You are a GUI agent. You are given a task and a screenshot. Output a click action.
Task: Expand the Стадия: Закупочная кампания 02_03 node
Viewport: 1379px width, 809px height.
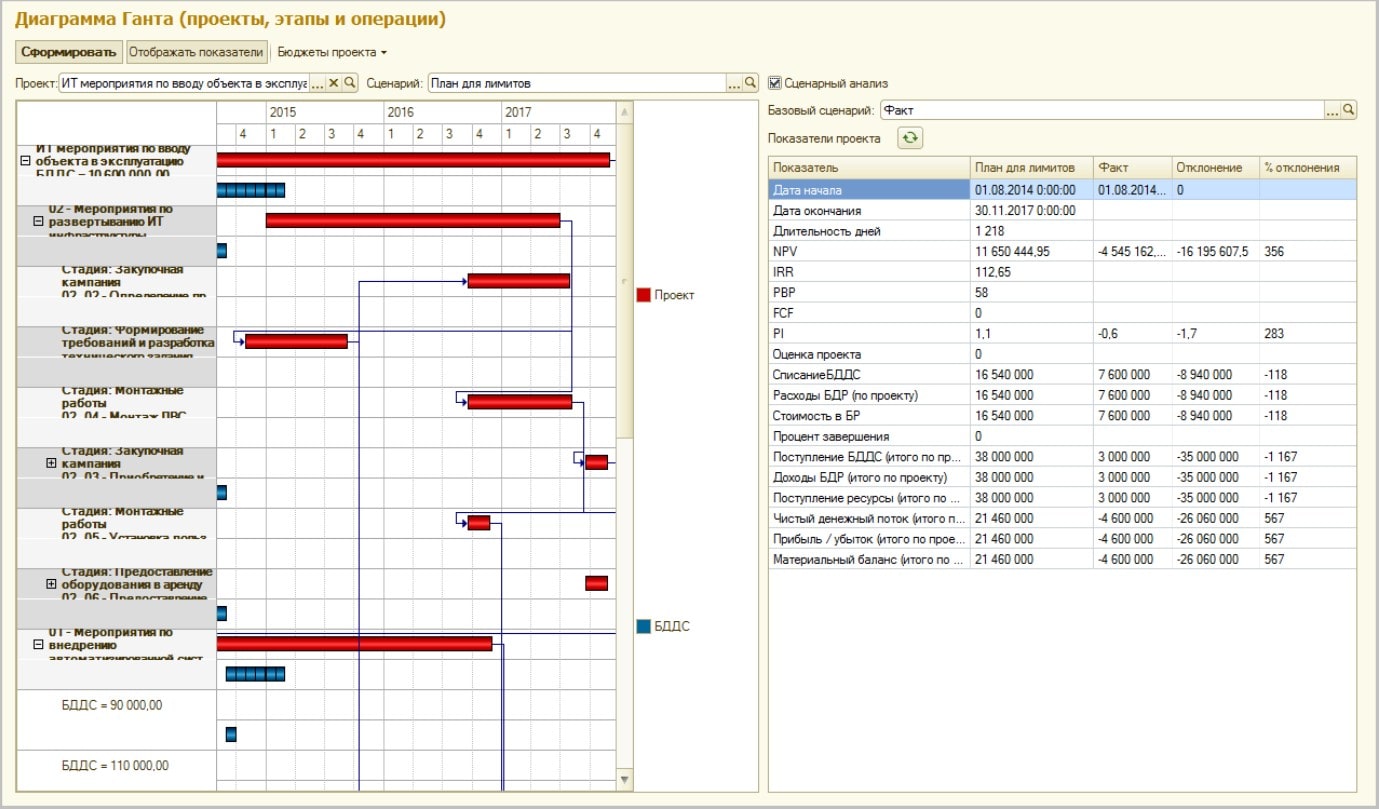click(51, 463)
